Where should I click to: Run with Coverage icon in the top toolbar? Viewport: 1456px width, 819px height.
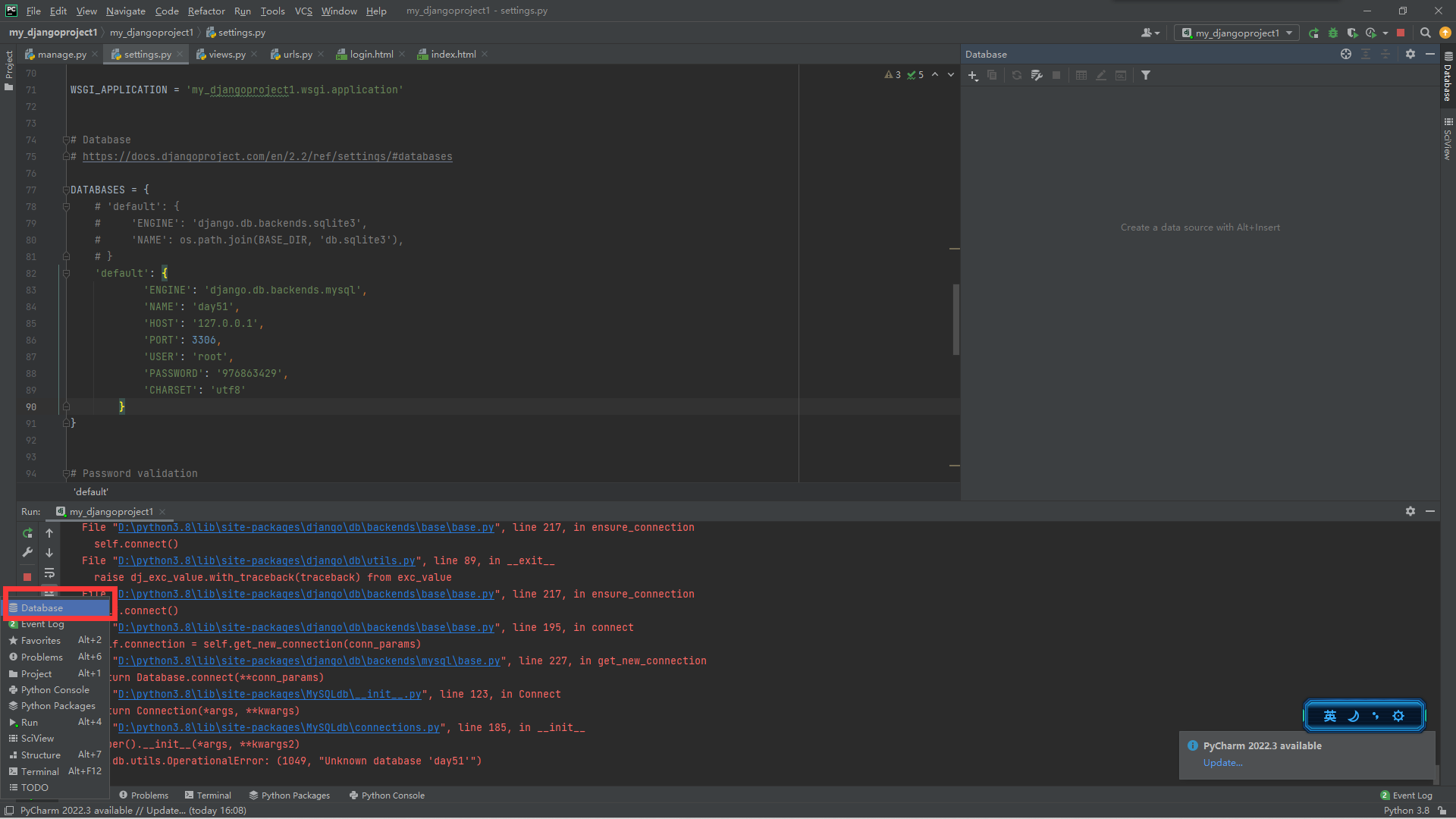point(1352,33)
